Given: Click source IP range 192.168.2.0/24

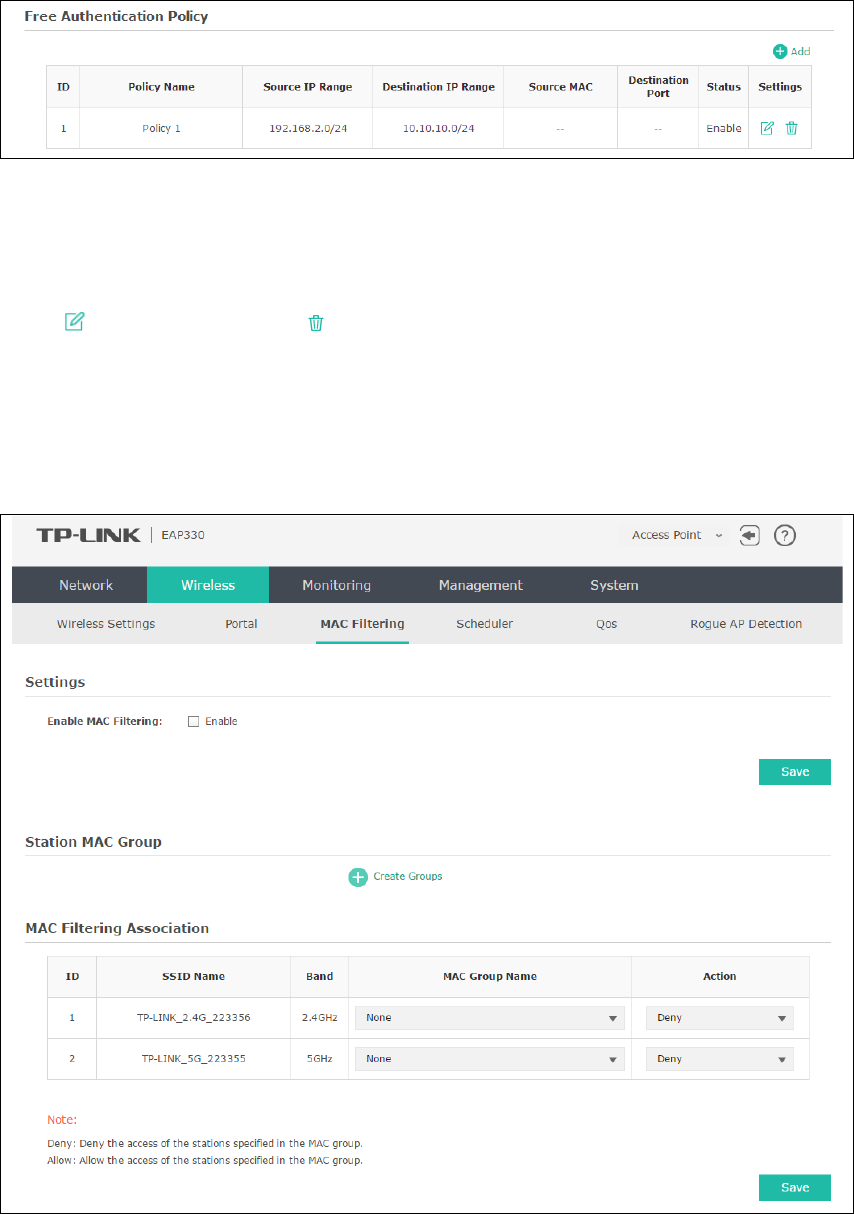Looking at the screenshot, I should click(308, 129).
